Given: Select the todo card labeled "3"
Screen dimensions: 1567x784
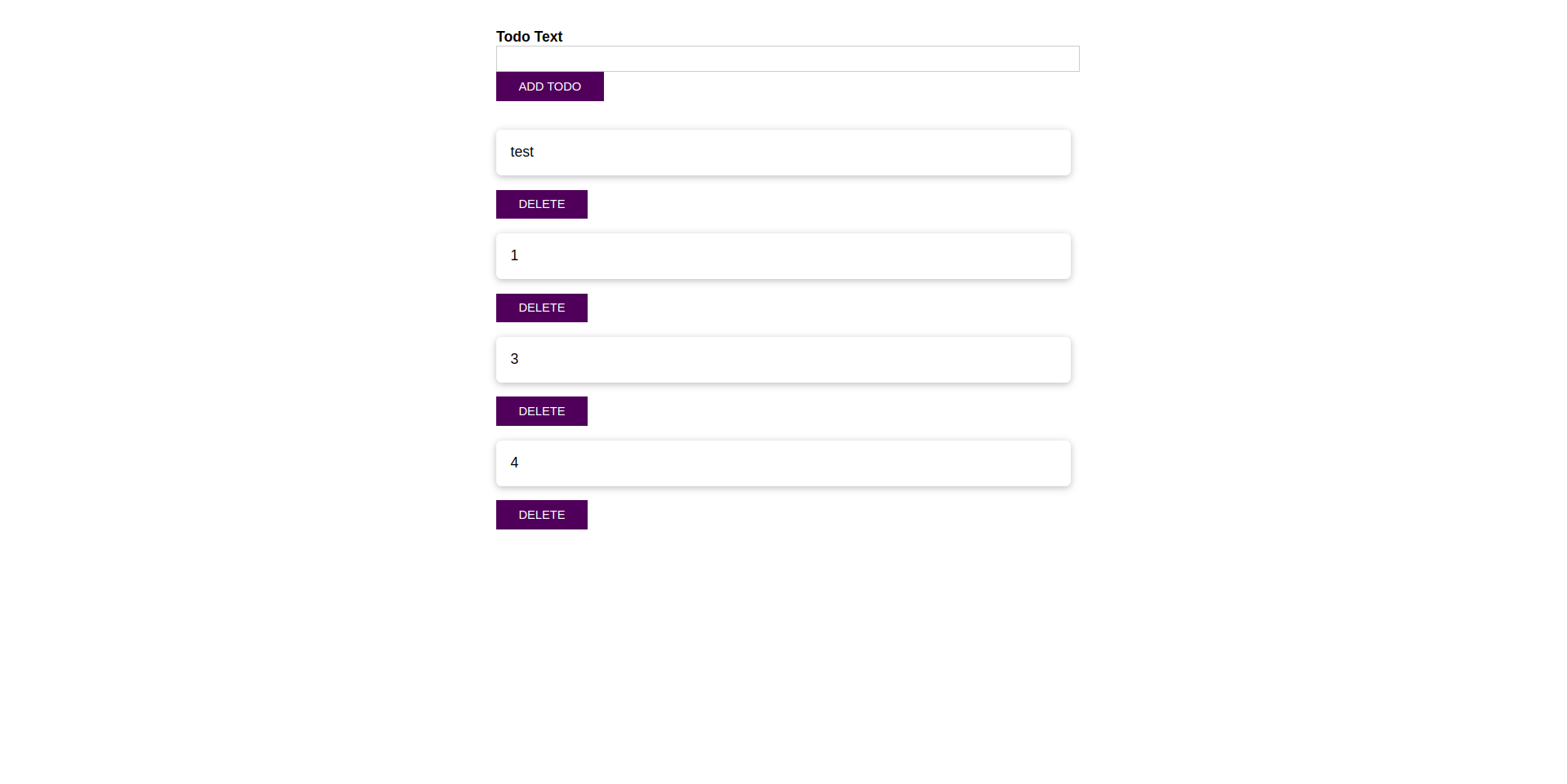Looking at the screenshot, I should coord(783,359).
